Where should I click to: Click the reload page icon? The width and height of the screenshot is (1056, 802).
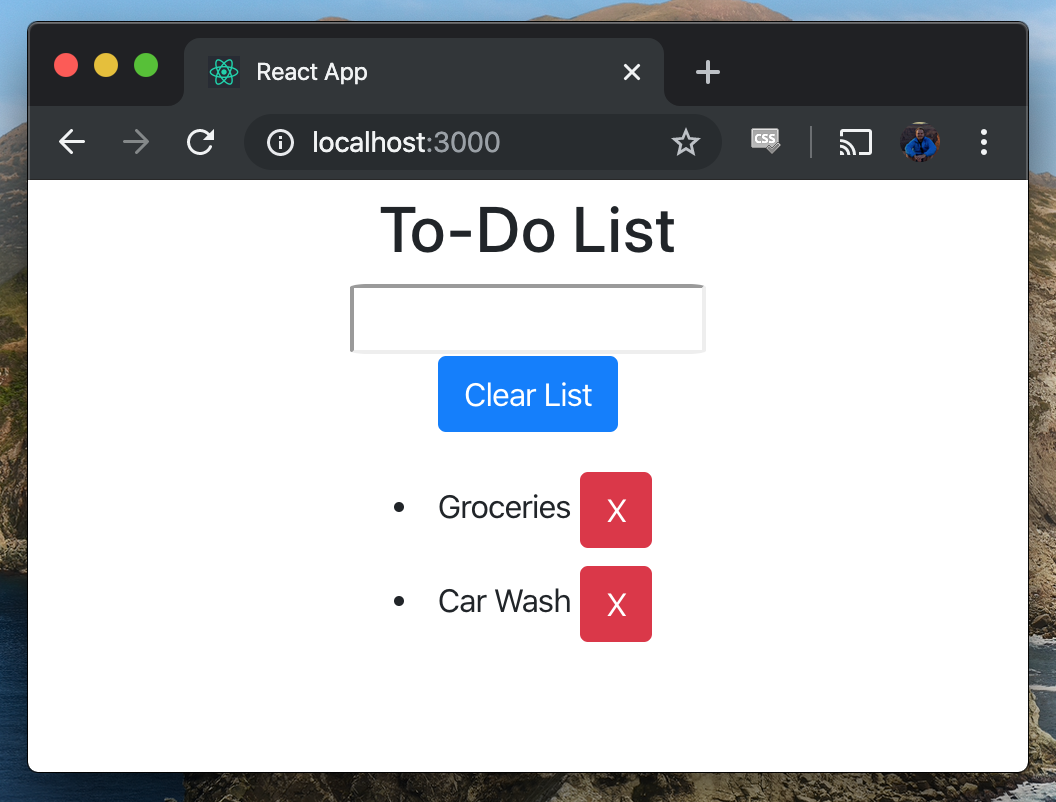(199, 142)
